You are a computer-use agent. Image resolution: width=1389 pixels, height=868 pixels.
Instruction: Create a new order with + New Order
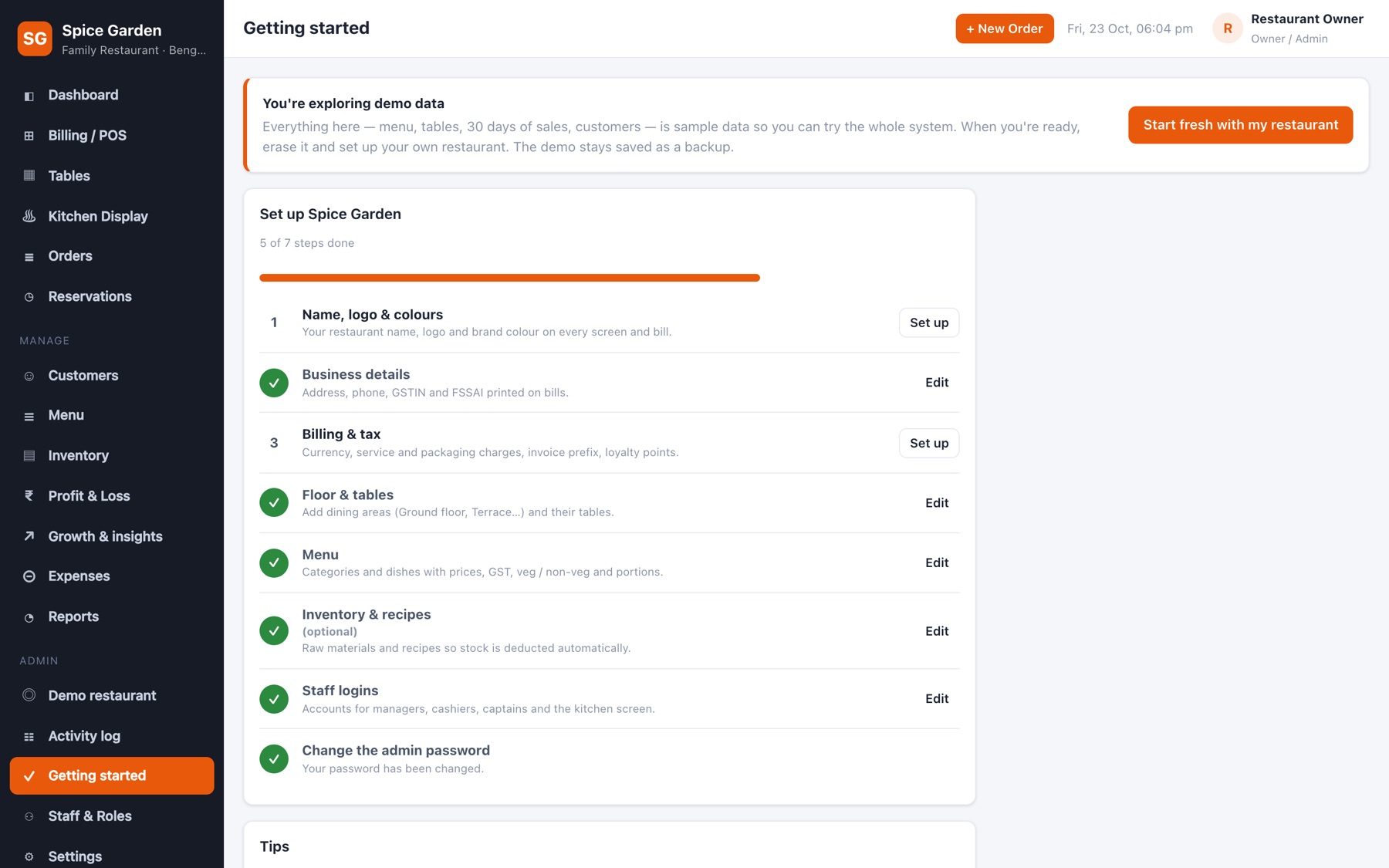pyautogui.click(x=1005, y=29)
